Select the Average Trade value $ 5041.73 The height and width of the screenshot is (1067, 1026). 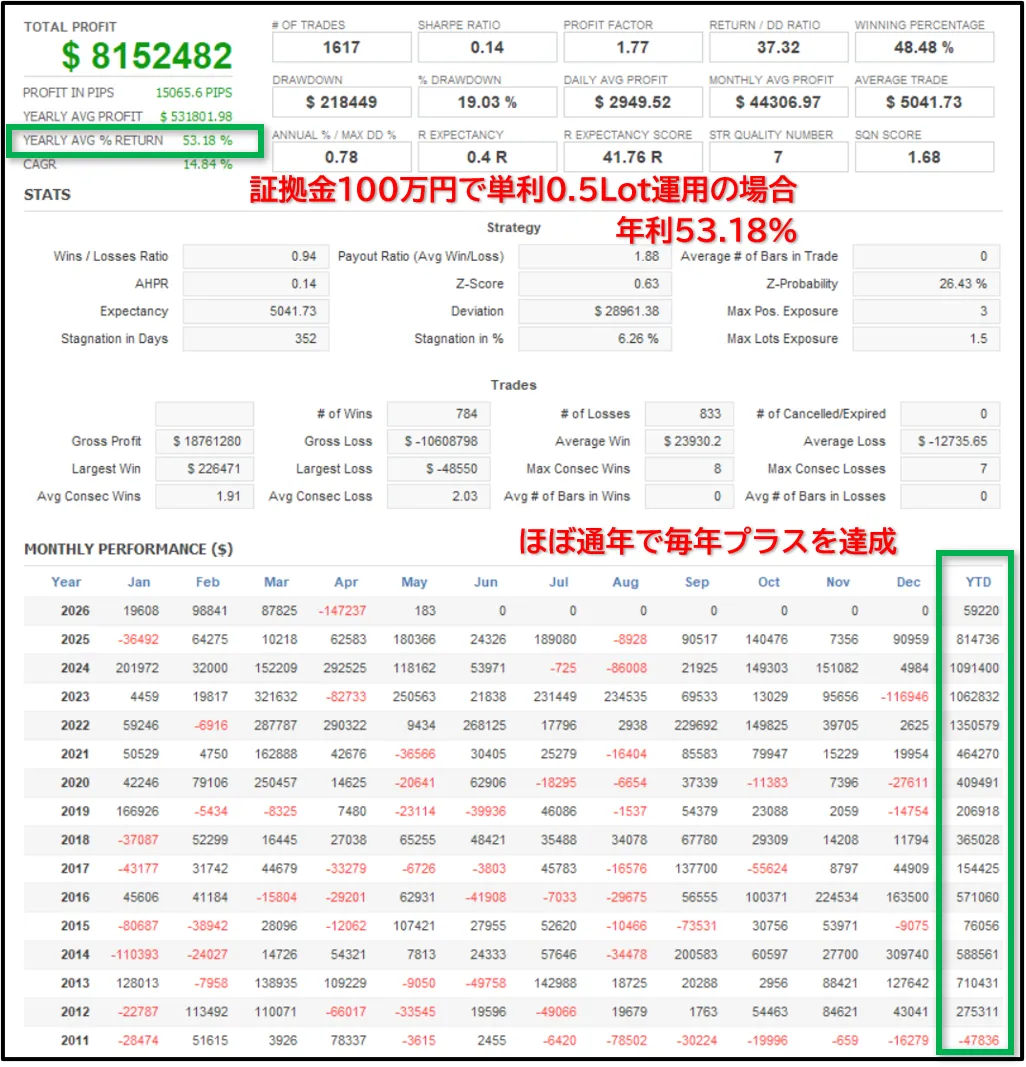pos(924,102)
